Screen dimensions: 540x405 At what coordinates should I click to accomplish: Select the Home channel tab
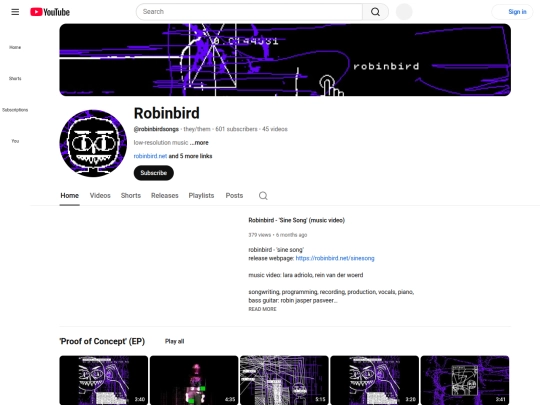(70, 196)
